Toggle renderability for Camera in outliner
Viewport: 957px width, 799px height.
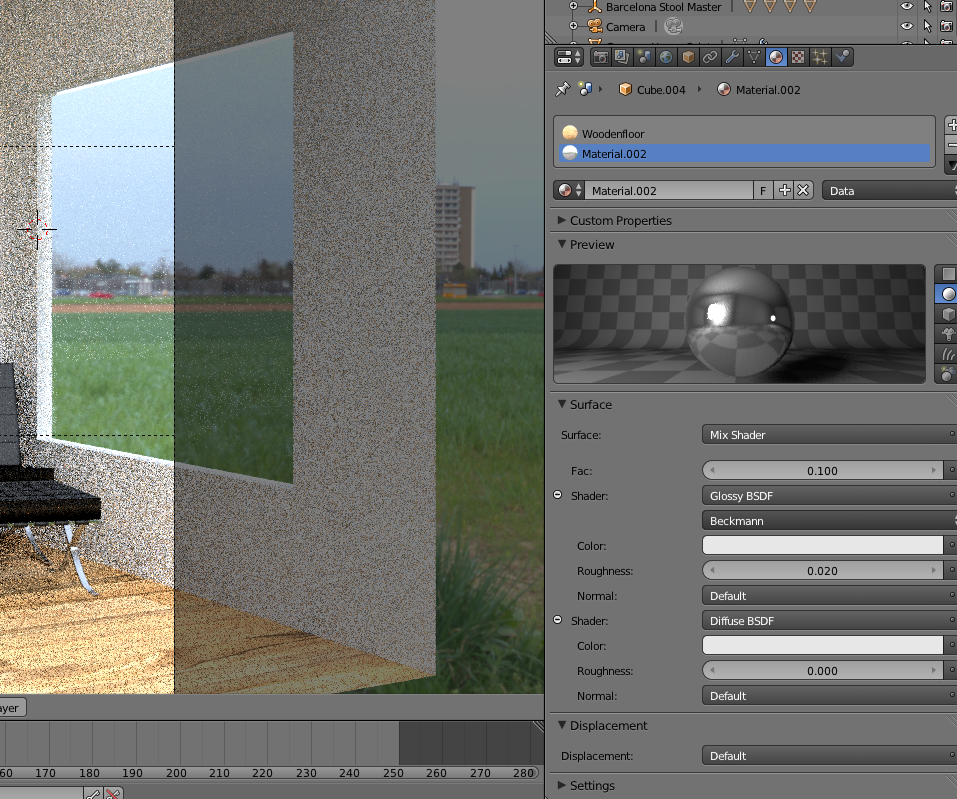[947, 26]
